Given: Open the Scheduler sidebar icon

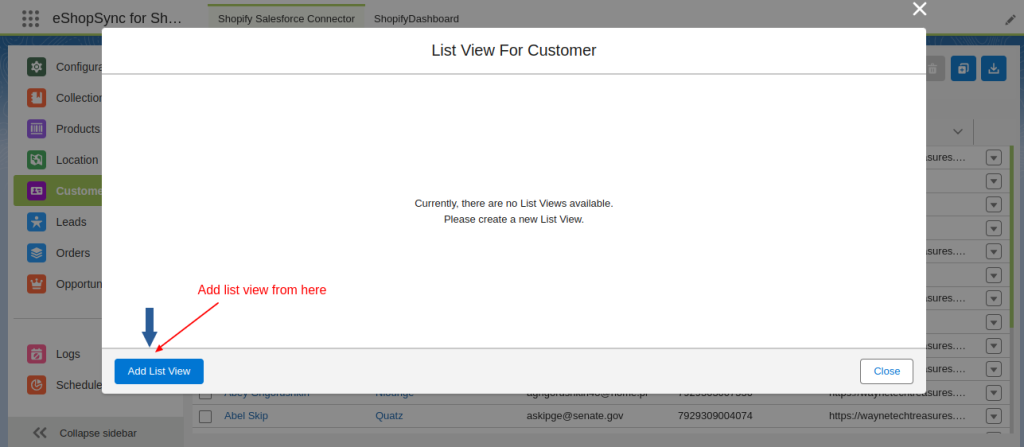Looking at the screenshot, I should pos(36,384).
